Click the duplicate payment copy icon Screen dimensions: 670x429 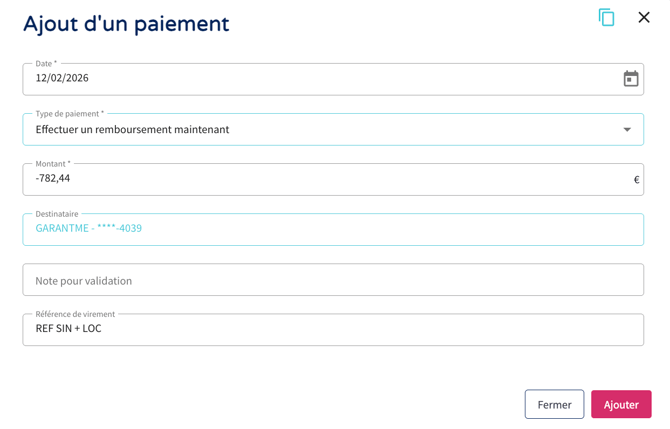pyautogui.click(x=606, y=17)
